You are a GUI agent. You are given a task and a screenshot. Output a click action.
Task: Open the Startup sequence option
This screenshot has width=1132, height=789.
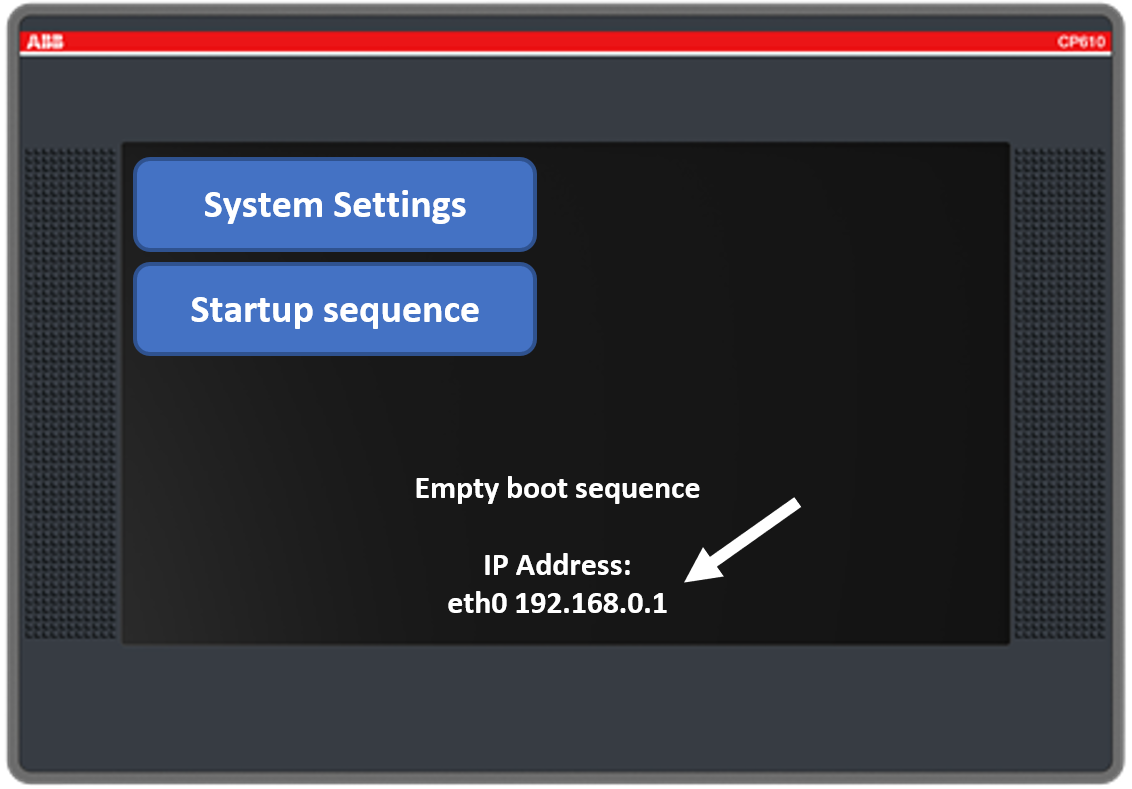(335, 309)
